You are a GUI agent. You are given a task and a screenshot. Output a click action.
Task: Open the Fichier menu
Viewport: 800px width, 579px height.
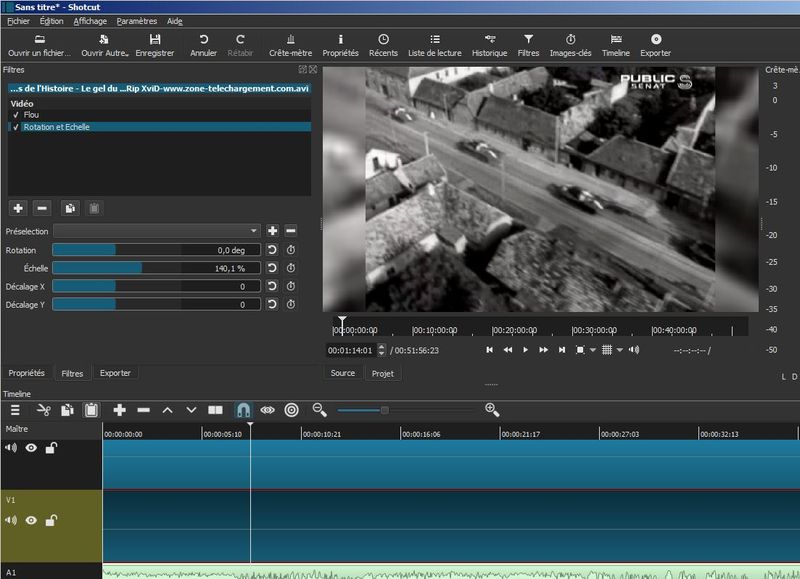[x=18, y=21]
